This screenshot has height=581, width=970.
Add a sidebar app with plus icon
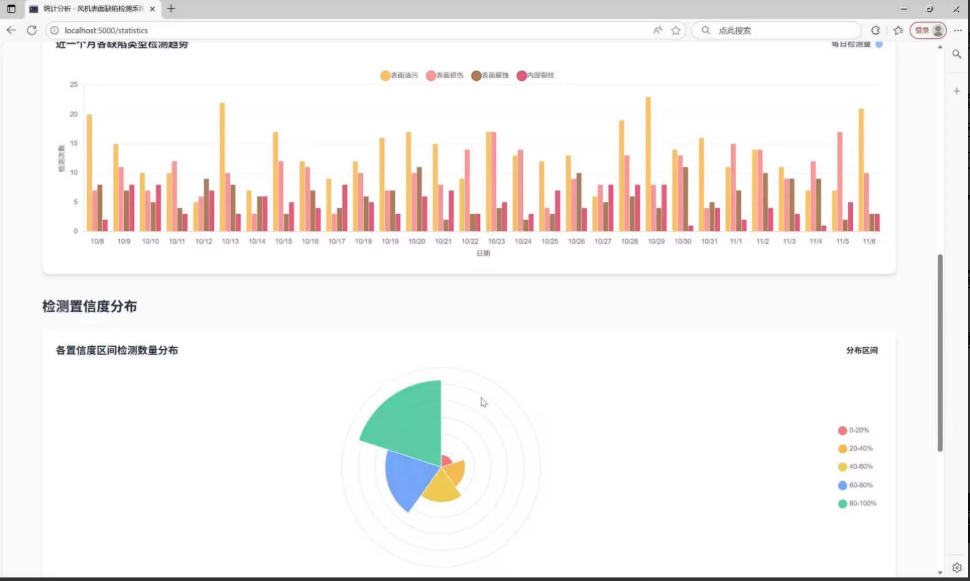pos(956,91)
